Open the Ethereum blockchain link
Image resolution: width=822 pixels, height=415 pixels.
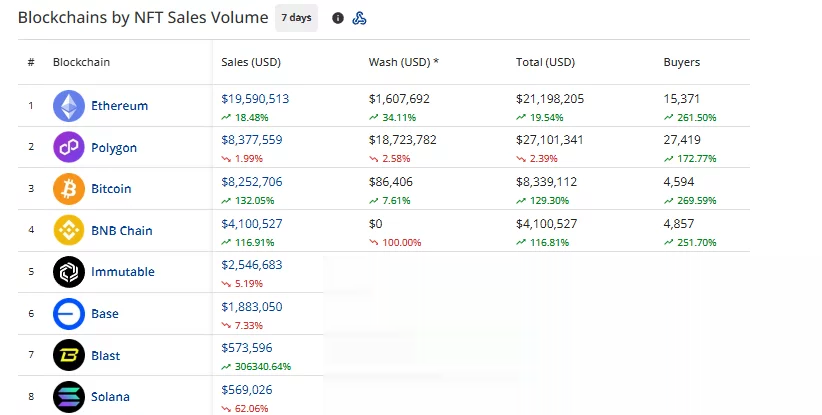coord(120,106)
